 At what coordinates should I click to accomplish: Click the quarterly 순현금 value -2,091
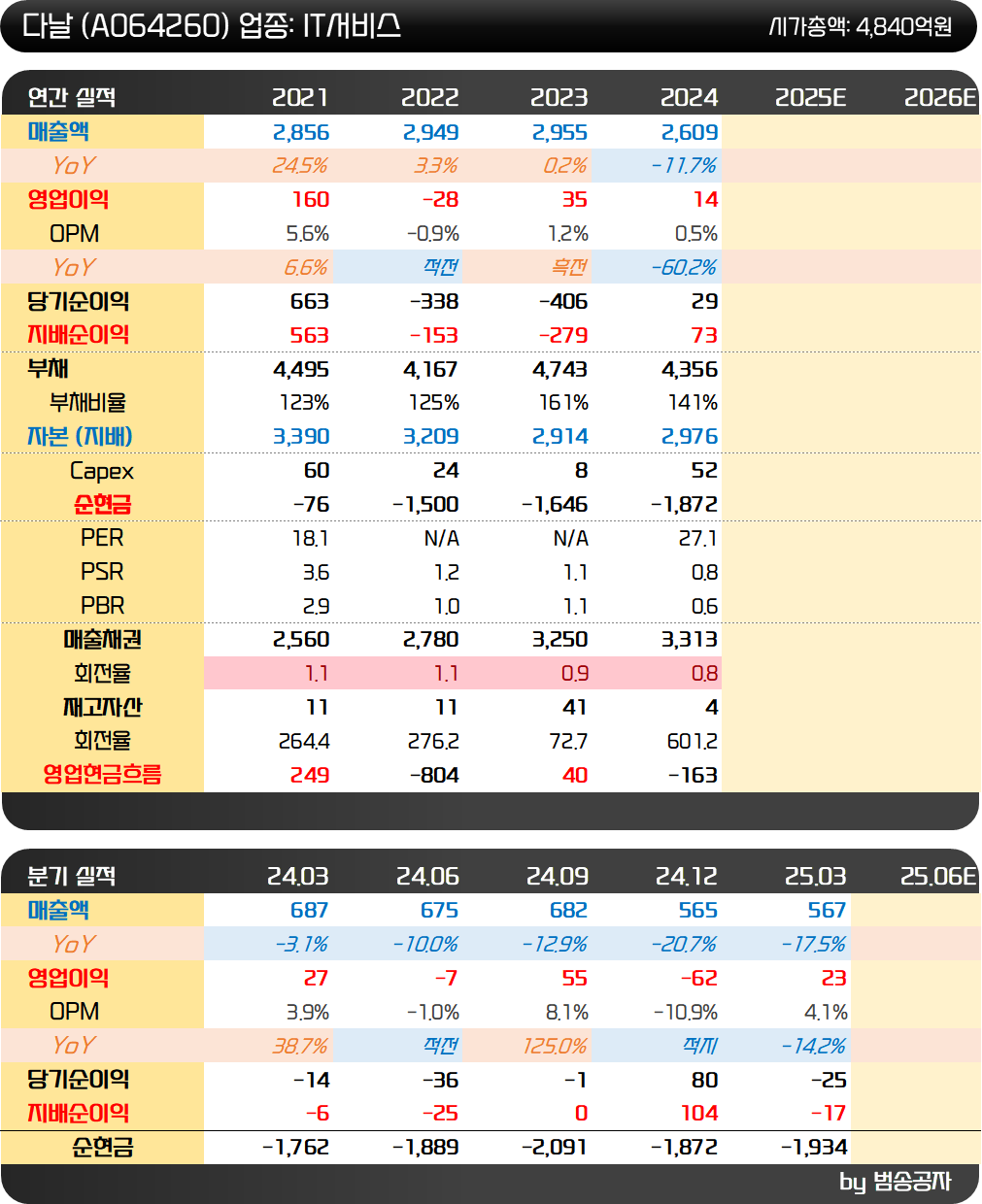pyautogui.click(x=555, y=1147)
